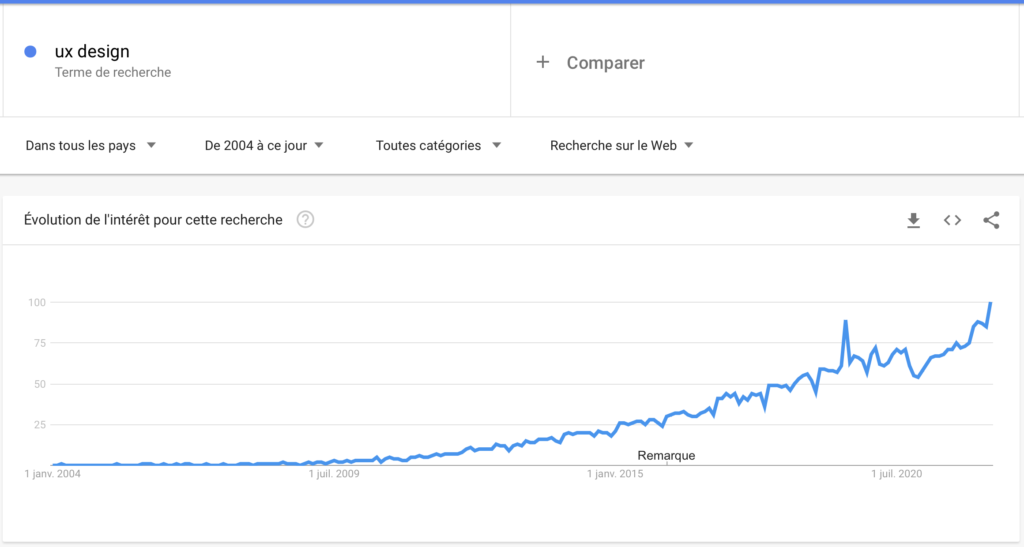Click the 1 janv. 2004 axis label
This screenshot has height=547, width=1024.
pyautogui.click(x=53, y=474)
